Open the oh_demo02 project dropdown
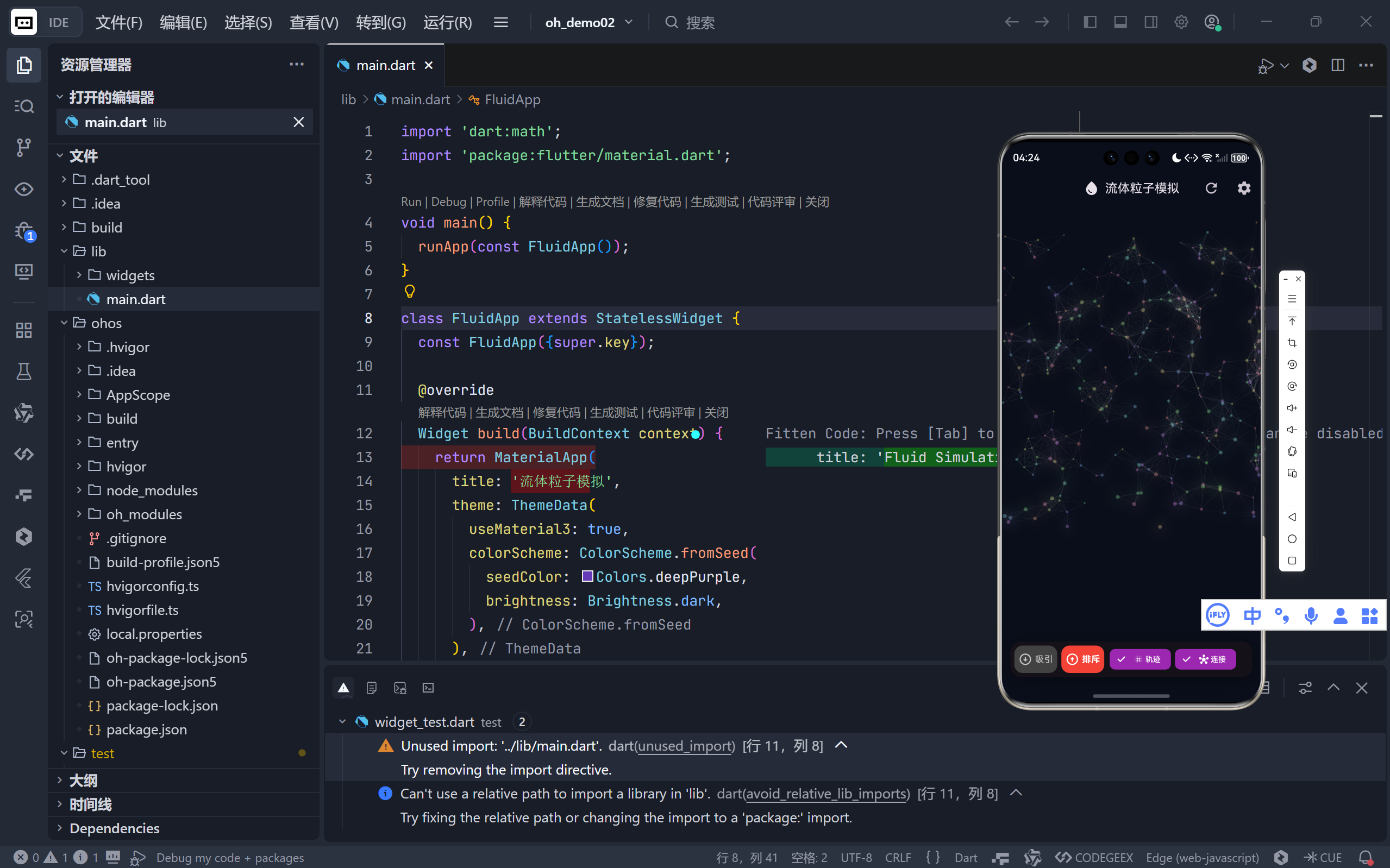Viewport: 1390px width, 868px height. pyautogui.click(x=588, y=22)
